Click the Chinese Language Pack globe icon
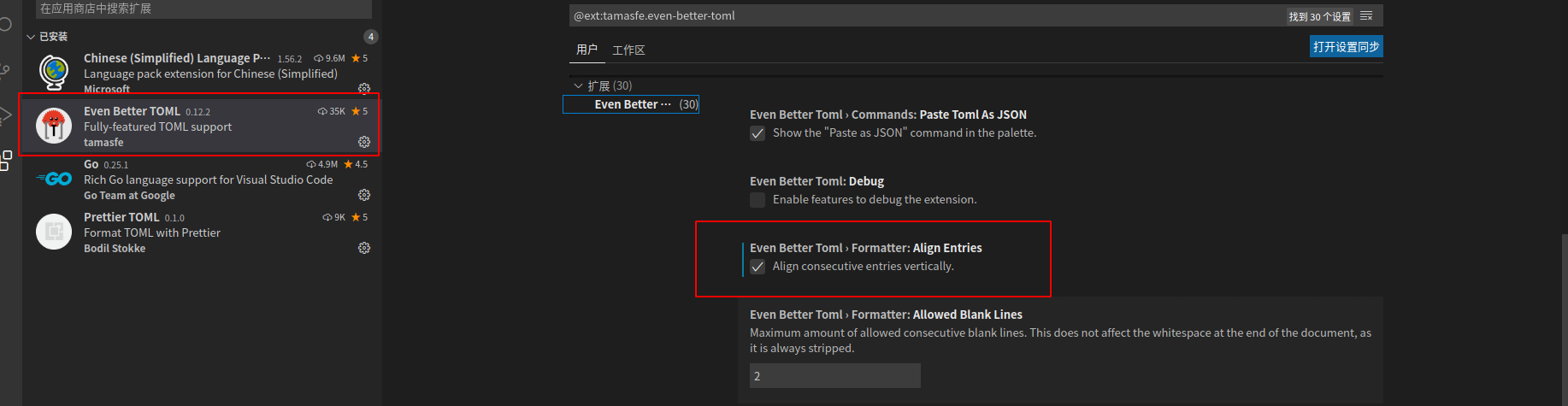Viewport: 1568px width, 406px height. click(x=54, y=73)
